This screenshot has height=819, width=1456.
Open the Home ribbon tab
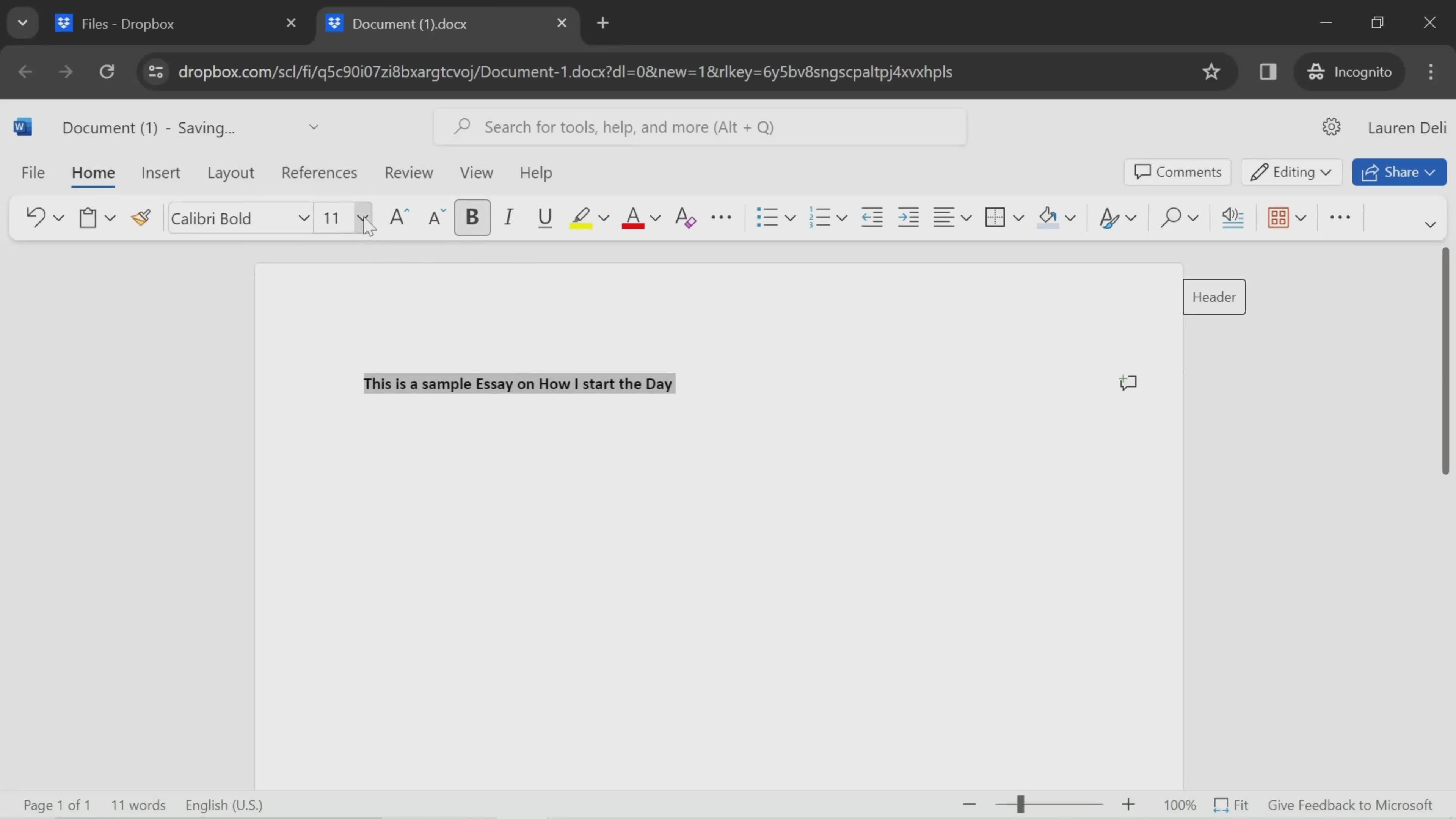pyautogui.click(x=92, y=172)
